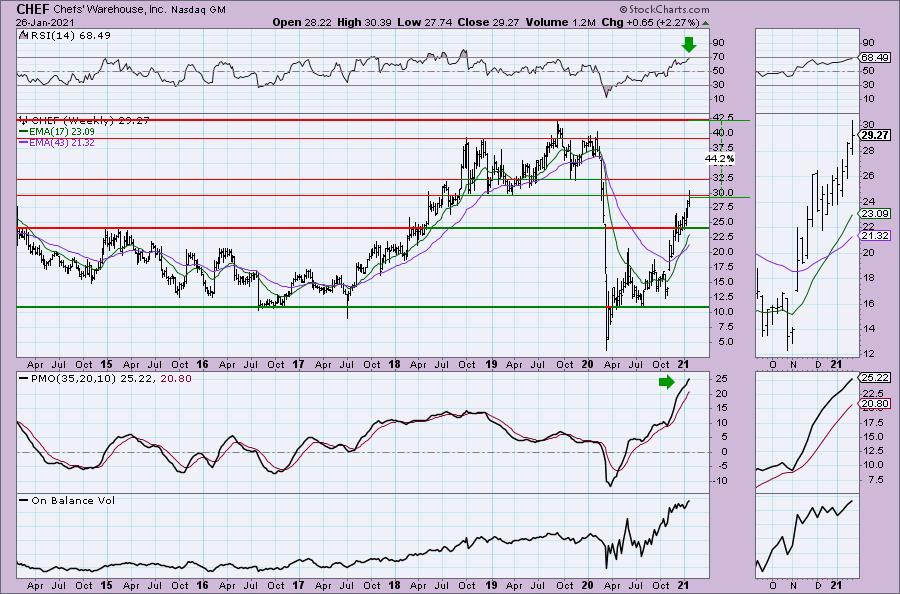The image size is (900, 594).
Task: Select the Open 28.22 value
Action: point(302,22)
